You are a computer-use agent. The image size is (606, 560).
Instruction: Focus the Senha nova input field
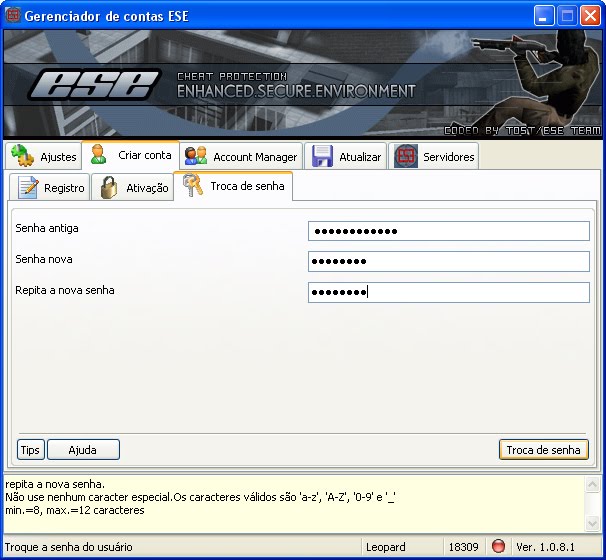tap(448, 262)
